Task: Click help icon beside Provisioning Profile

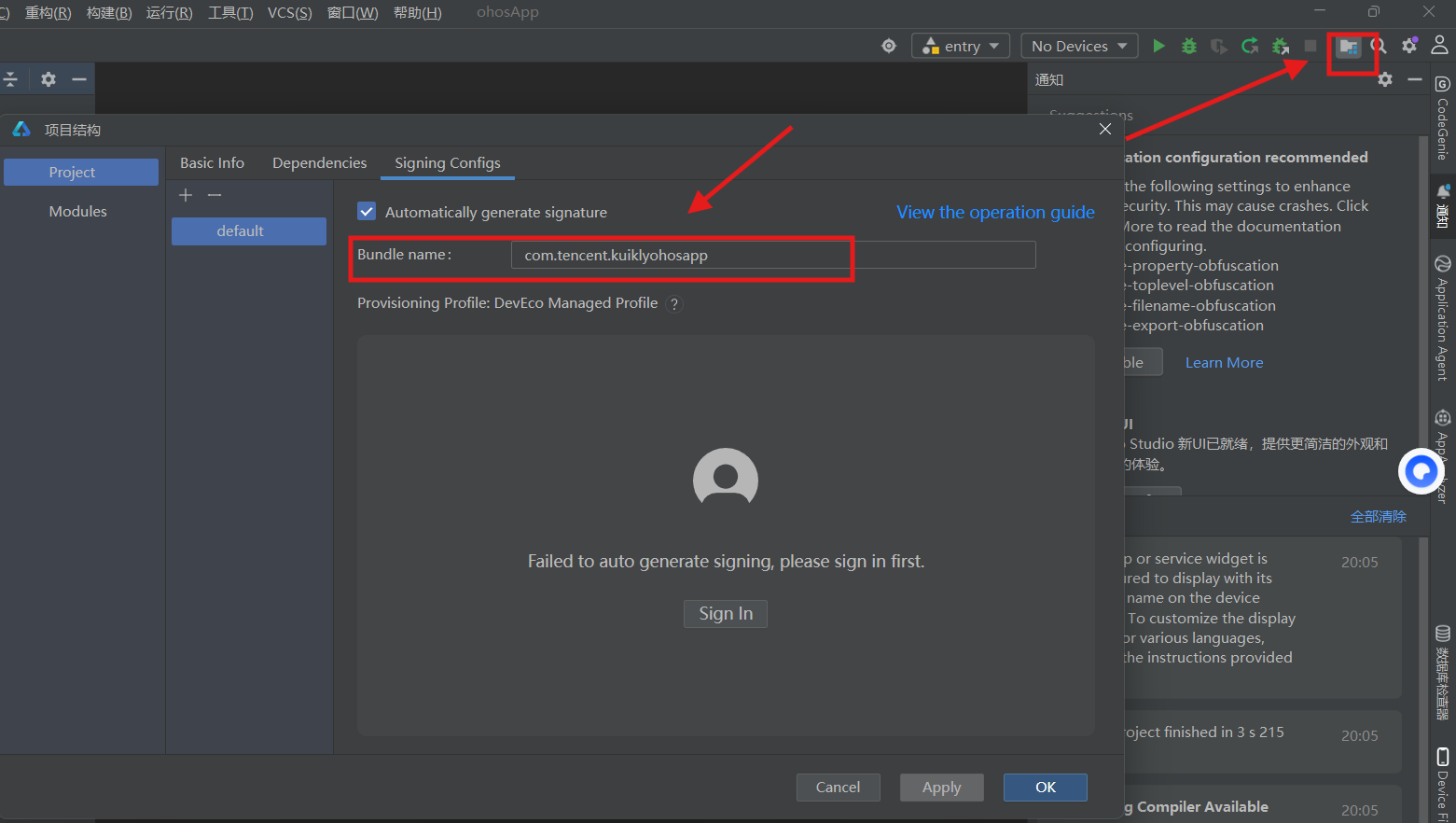Action: point(674,304)
